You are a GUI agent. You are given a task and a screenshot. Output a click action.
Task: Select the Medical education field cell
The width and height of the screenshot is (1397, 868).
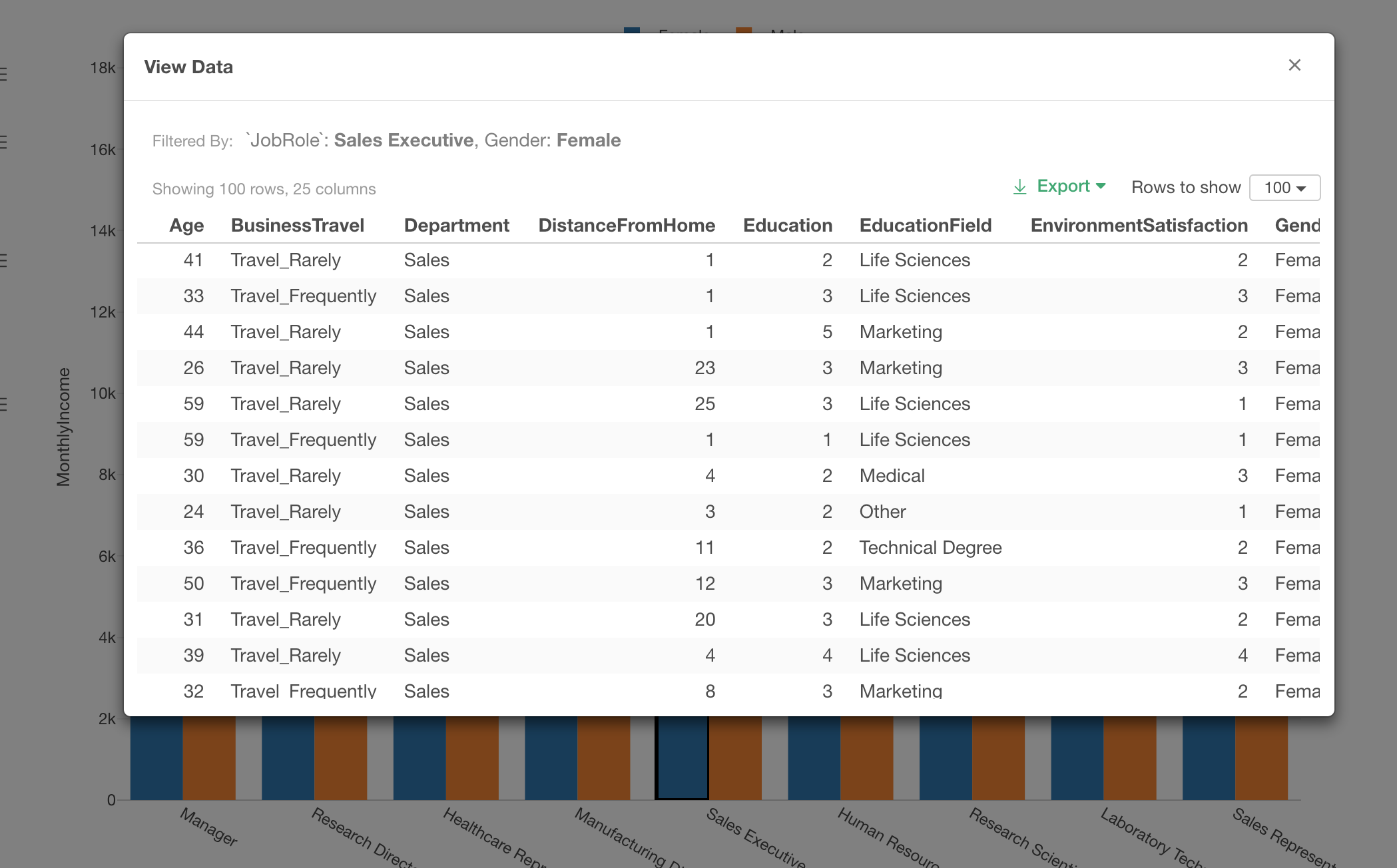[x=892, y=476]
